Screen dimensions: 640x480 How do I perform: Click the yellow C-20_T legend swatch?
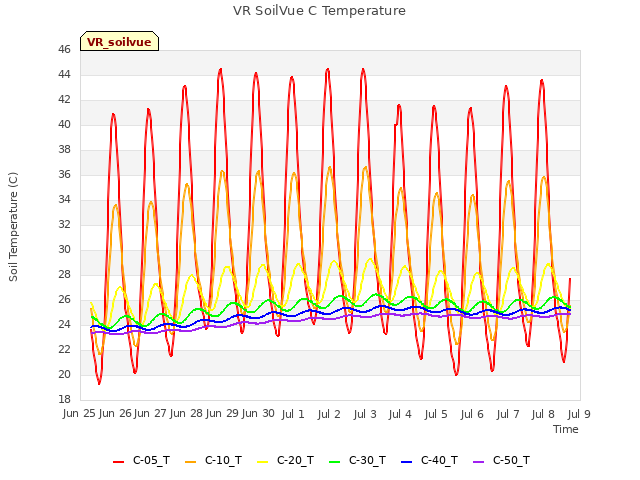[x=262, y=462]
